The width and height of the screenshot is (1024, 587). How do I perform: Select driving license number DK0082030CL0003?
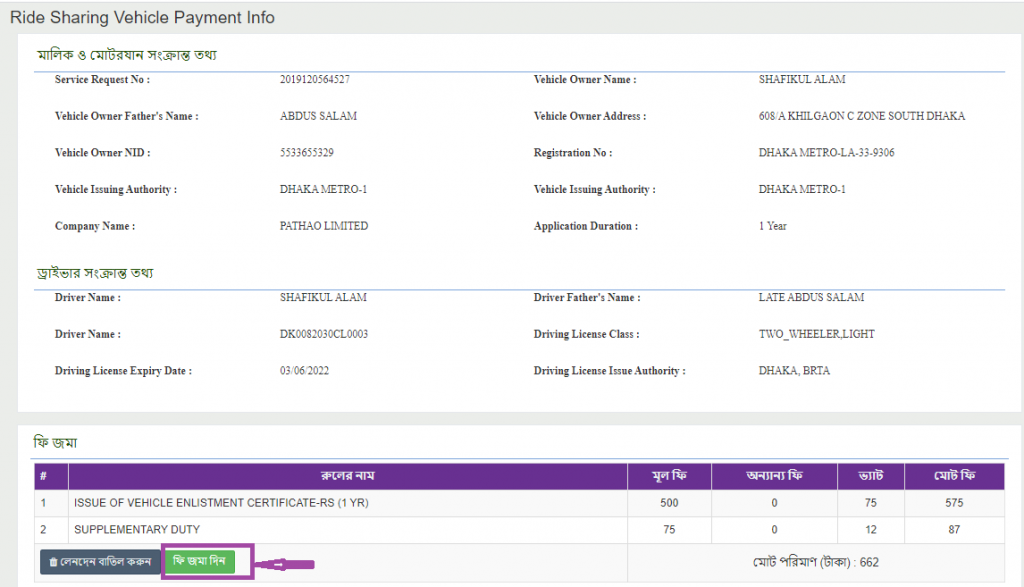[x=324, y=334]
